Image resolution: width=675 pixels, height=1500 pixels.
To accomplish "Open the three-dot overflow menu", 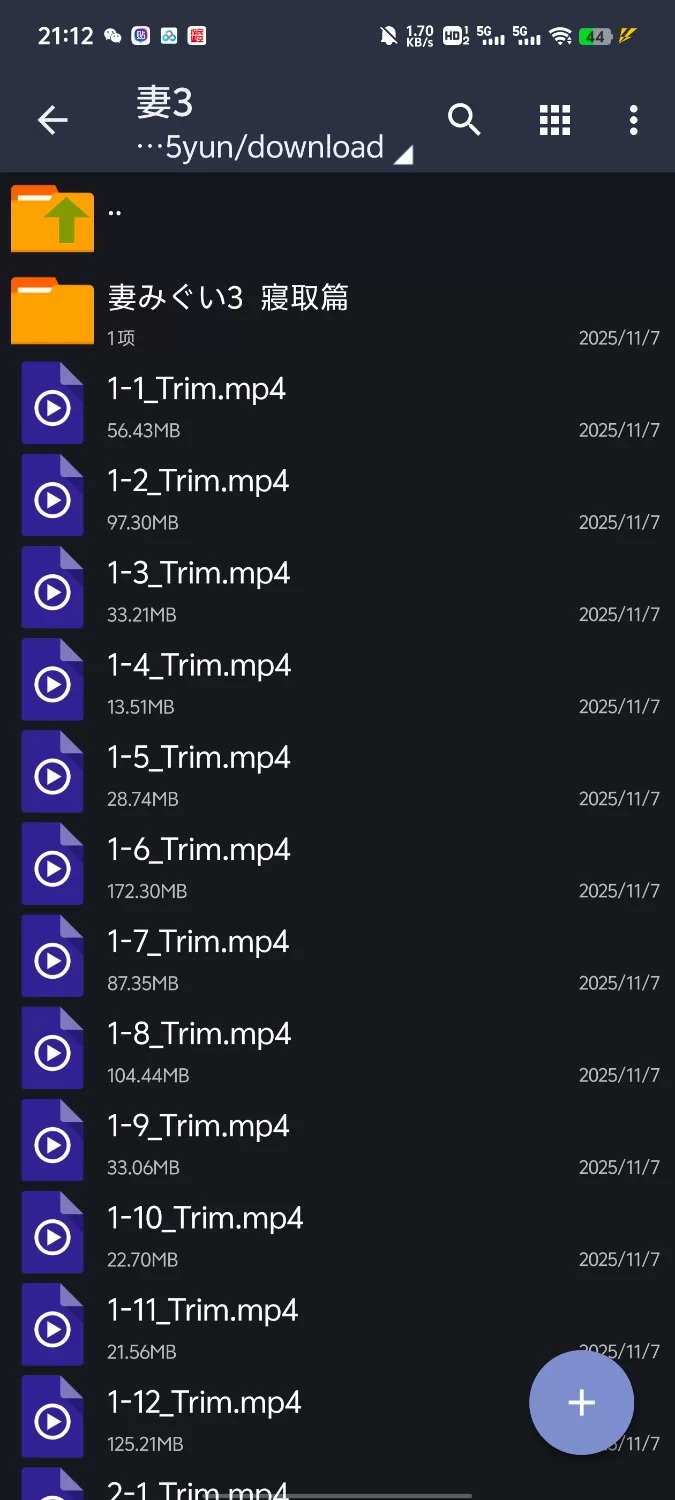I will coord(633,120).
